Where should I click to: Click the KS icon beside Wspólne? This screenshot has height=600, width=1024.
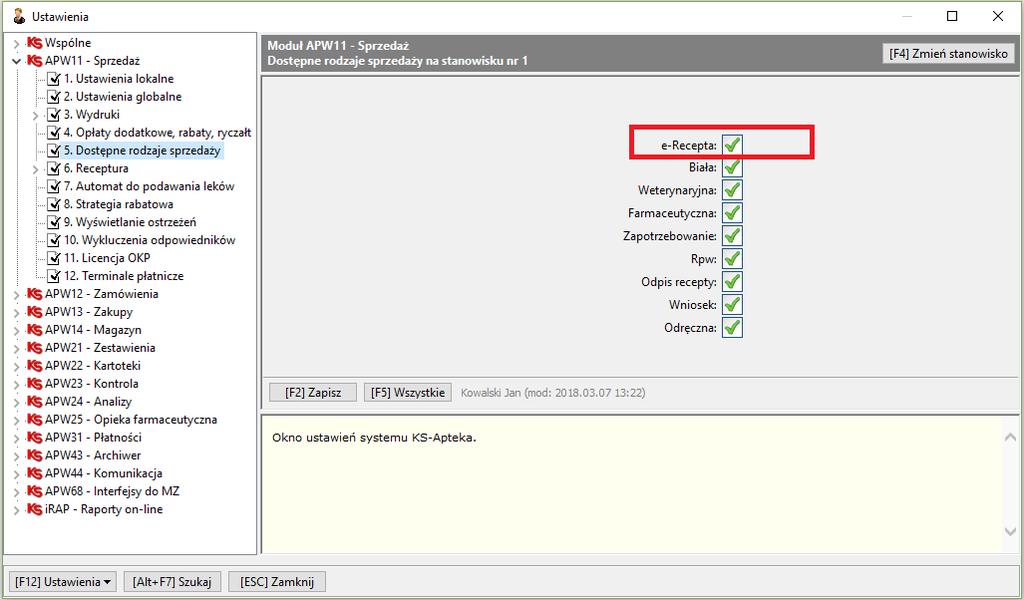click(x=35, y=43)
